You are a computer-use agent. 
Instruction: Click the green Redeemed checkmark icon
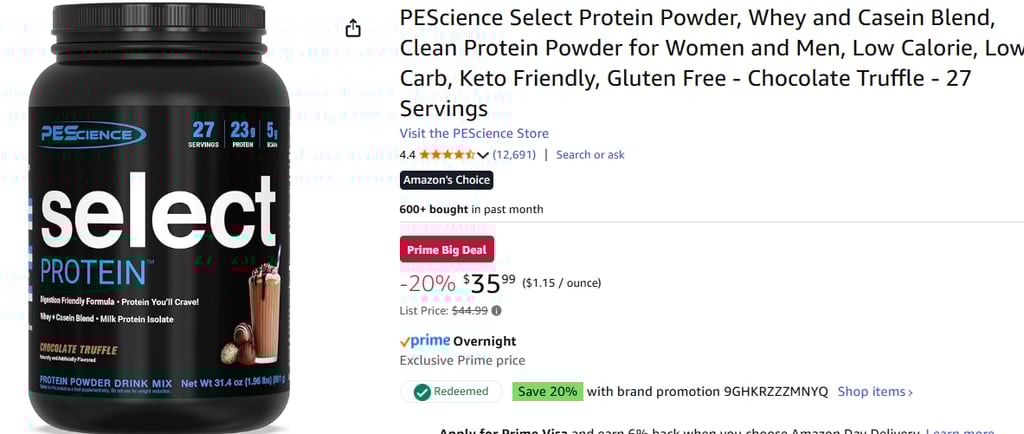[422, 392]
